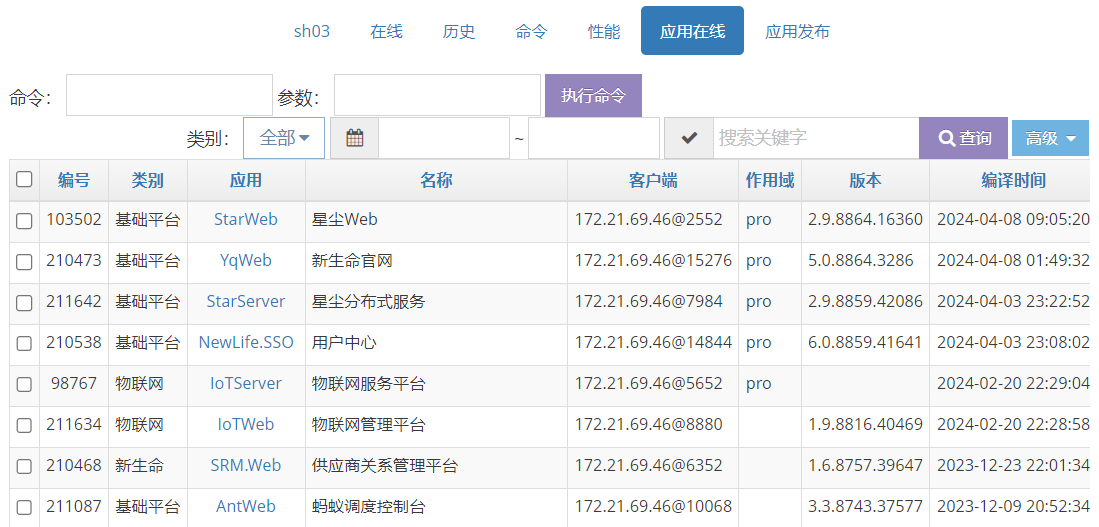The image size is (1099, 527).
Task: Check the row checkbox for 210468 SRM.Web
Action: [25, 466]
